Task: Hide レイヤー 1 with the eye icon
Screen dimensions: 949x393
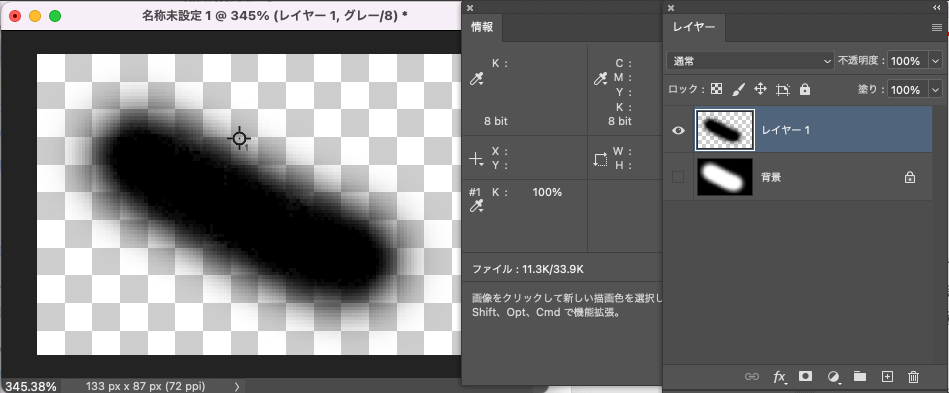Action: (x=678, y=130)
